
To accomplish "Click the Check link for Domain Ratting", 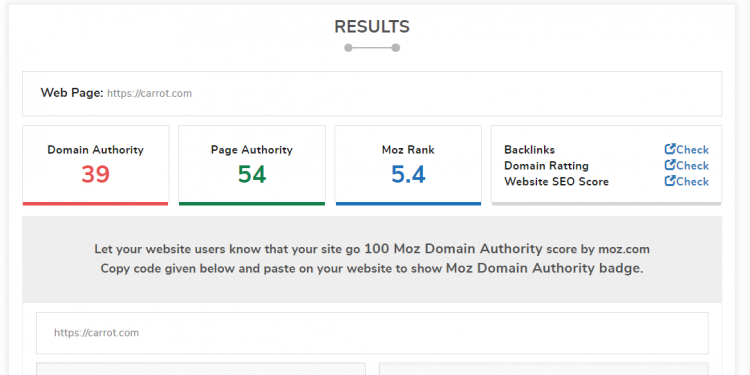I will pyautogui.click(x=687, y=165).
